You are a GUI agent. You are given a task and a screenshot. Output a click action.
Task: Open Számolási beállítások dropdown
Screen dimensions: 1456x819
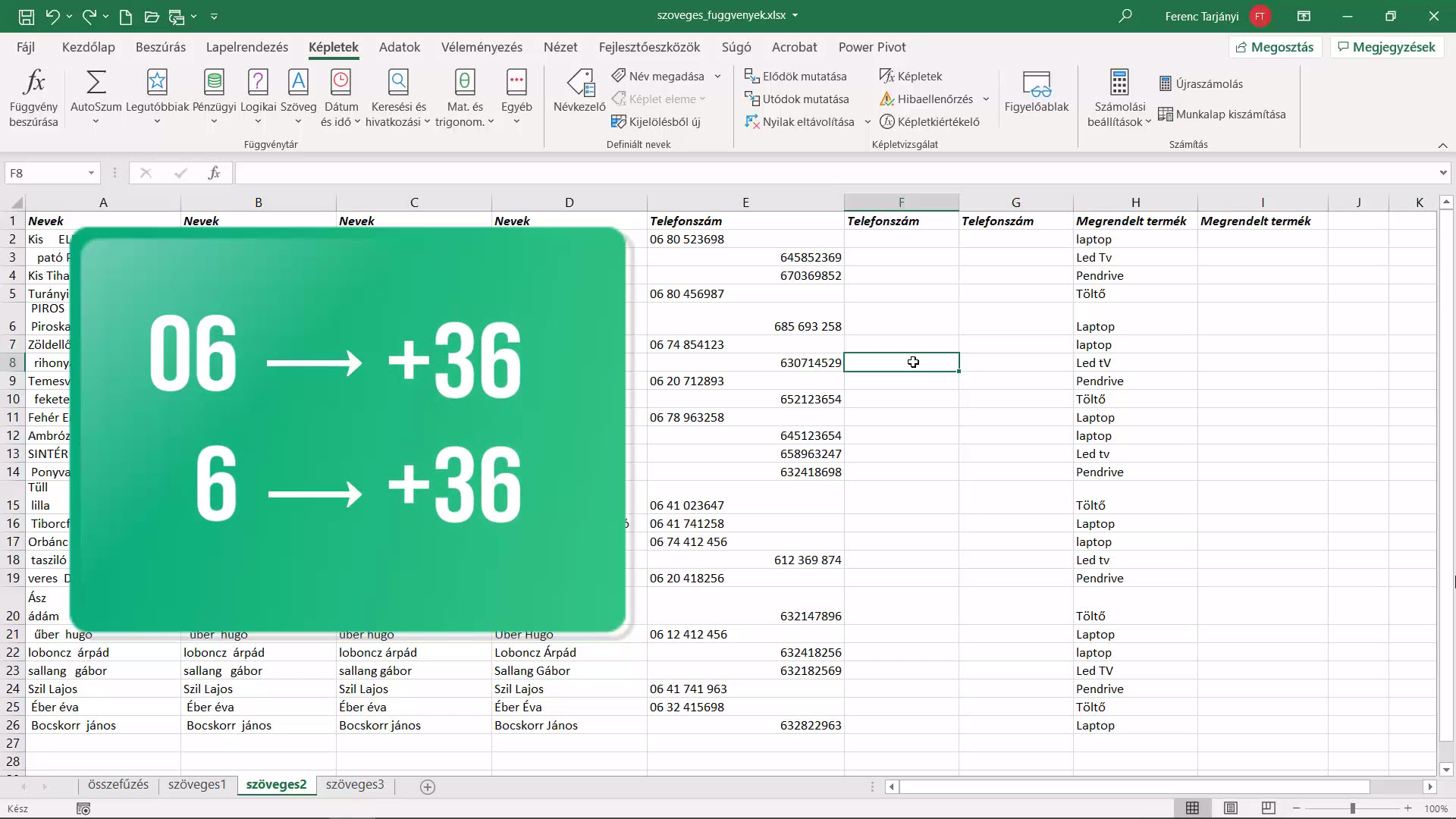click(x=1119, y=99)
